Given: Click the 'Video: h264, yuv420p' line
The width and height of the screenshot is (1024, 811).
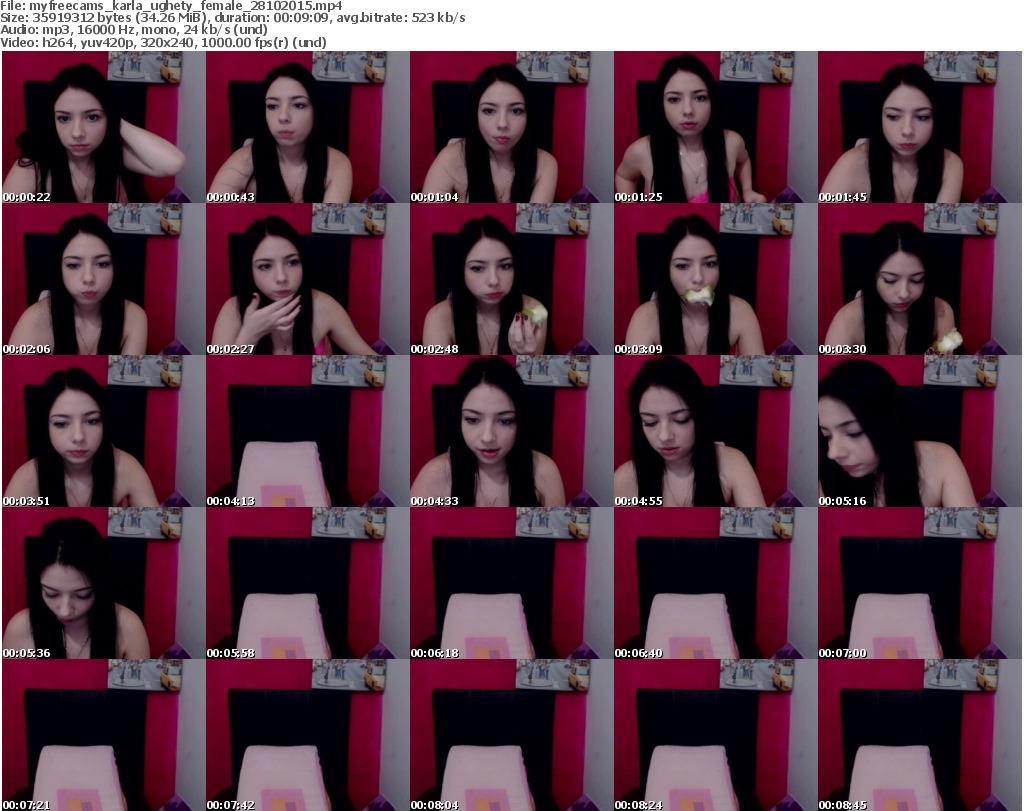Looking at the screenshot, I should (x=163, y=42).
